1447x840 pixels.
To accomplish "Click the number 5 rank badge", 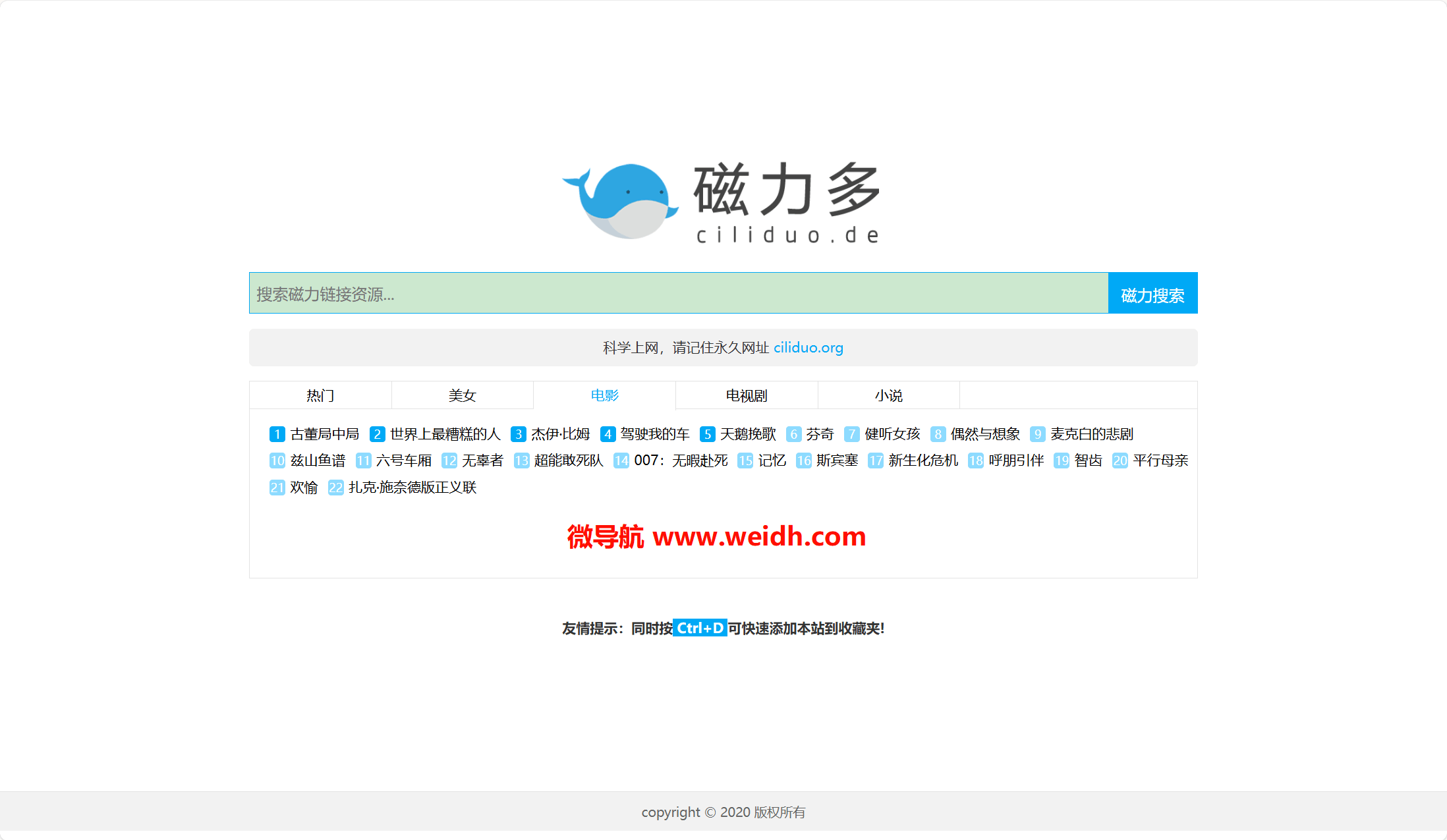I will [707, 434].
